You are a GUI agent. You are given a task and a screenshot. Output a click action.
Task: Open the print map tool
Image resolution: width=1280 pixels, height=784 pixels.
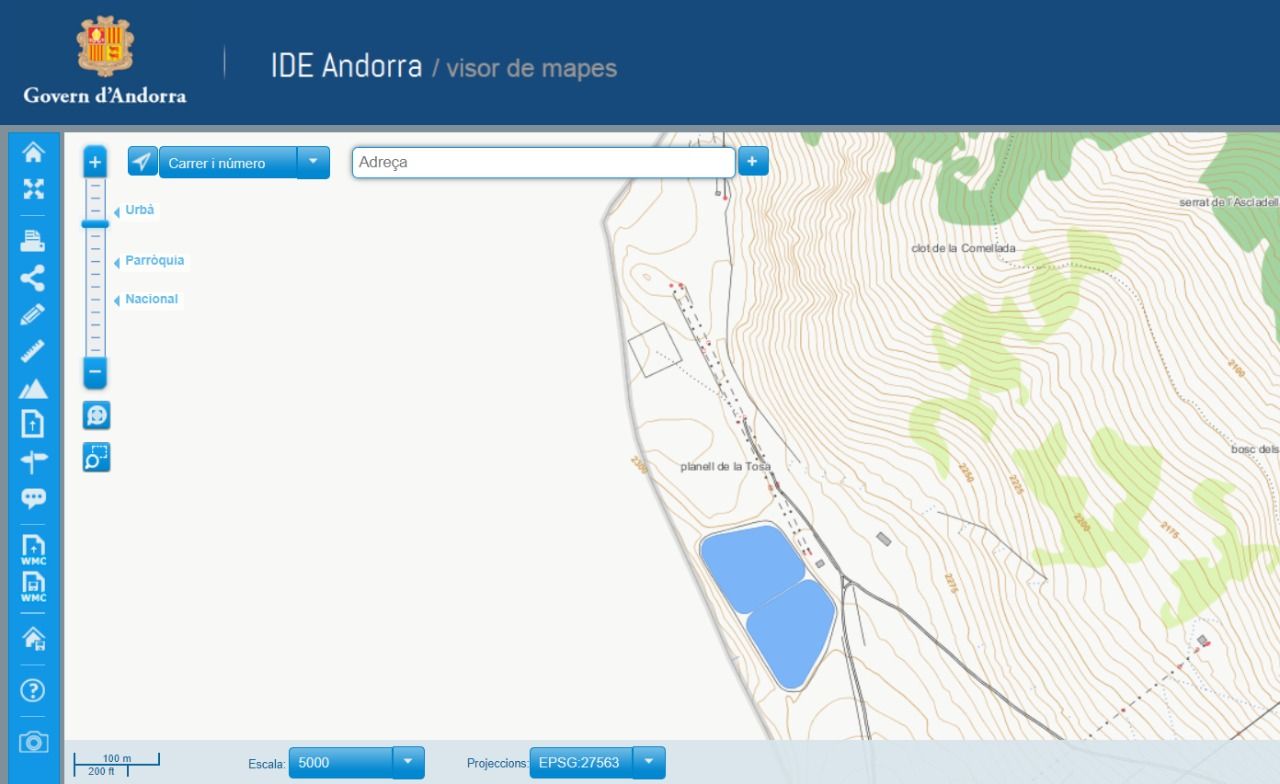point(33,240)
